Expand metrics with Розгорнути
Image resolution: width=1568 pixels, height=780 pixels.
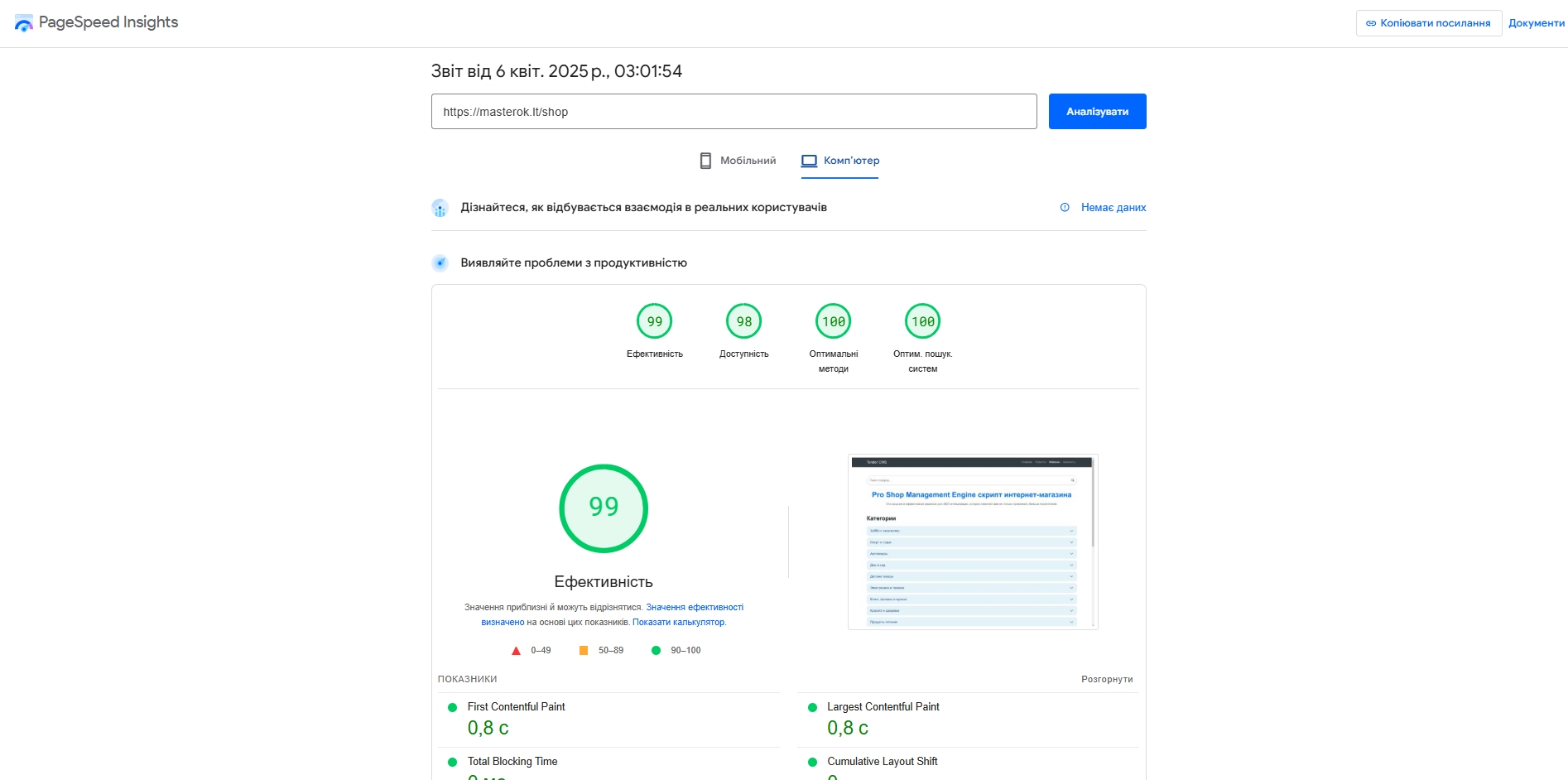[1106, 679]
